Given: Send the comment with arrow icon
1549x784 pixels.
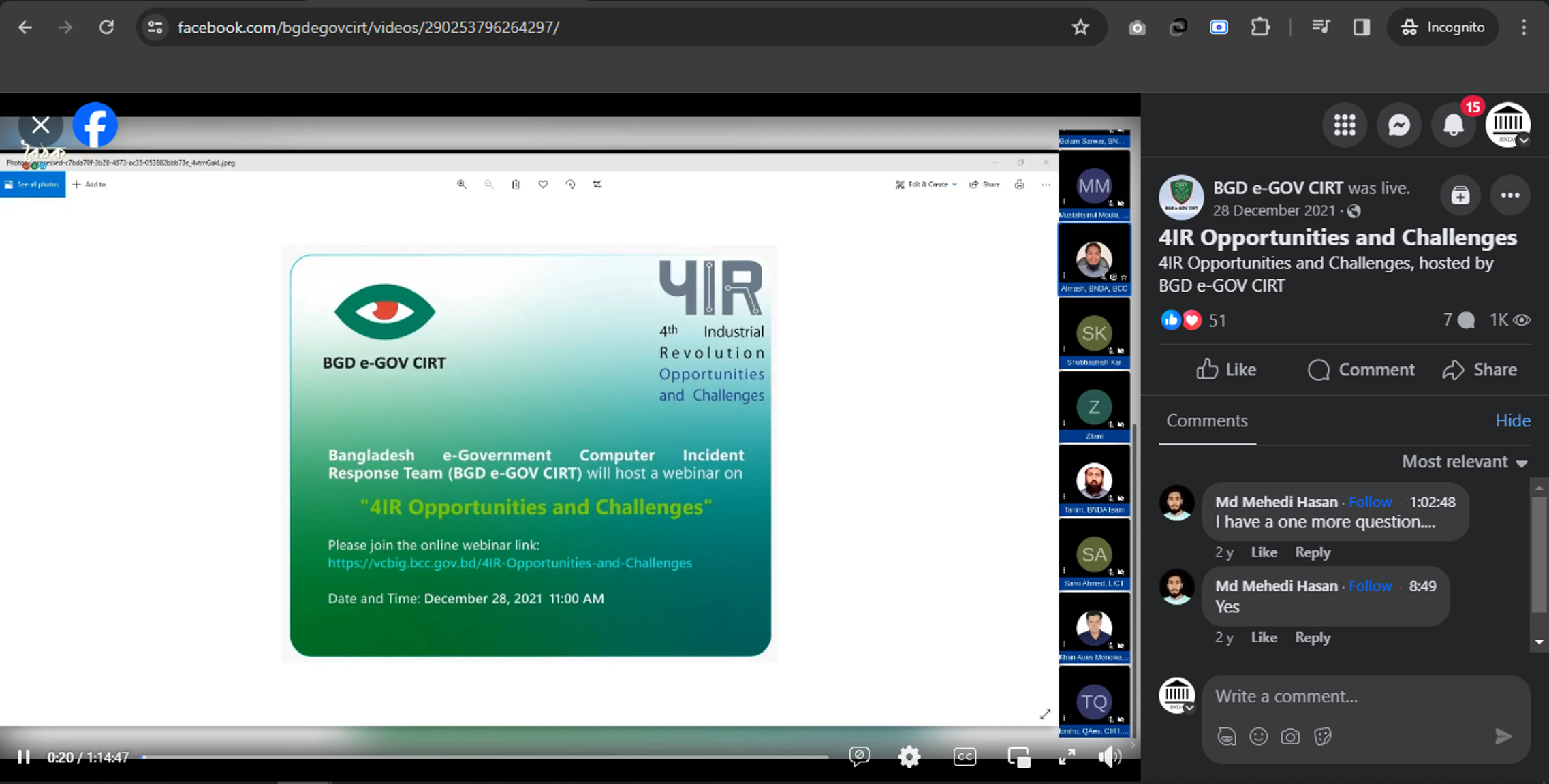Looking at the screenshot, I should pyautogui.click(x=1503, y=736).
